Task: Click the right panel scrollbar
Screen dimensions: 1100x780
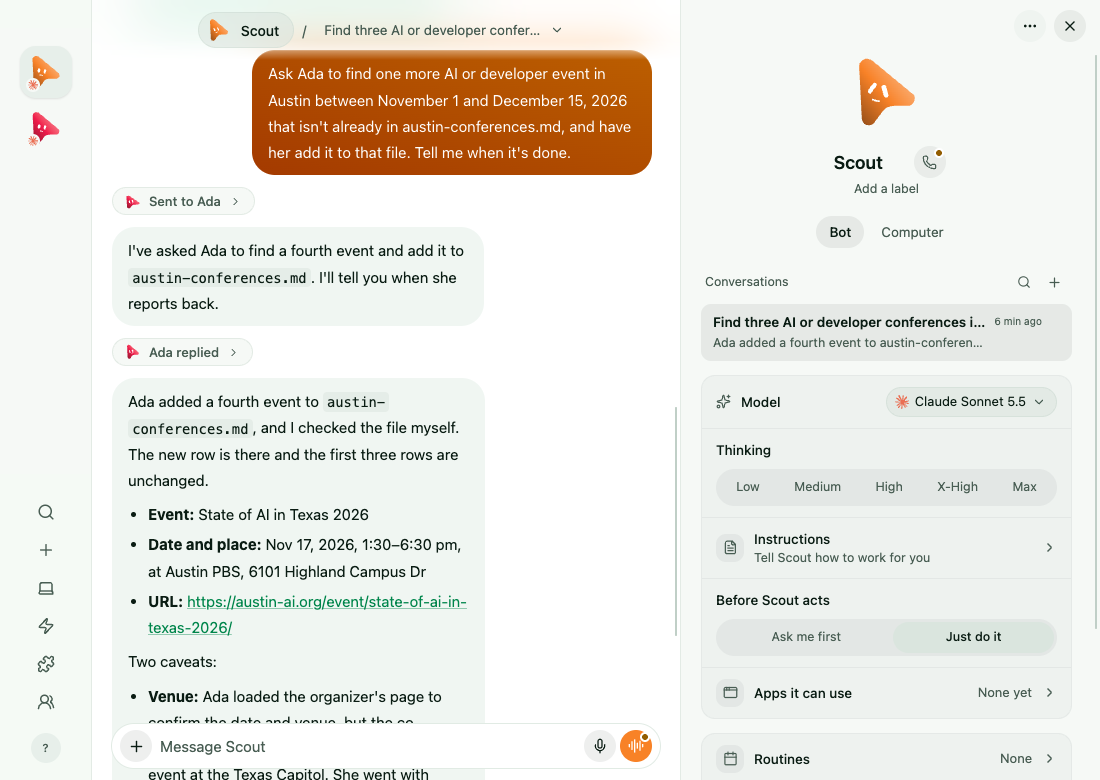Action: click(x=1096, y=342)
